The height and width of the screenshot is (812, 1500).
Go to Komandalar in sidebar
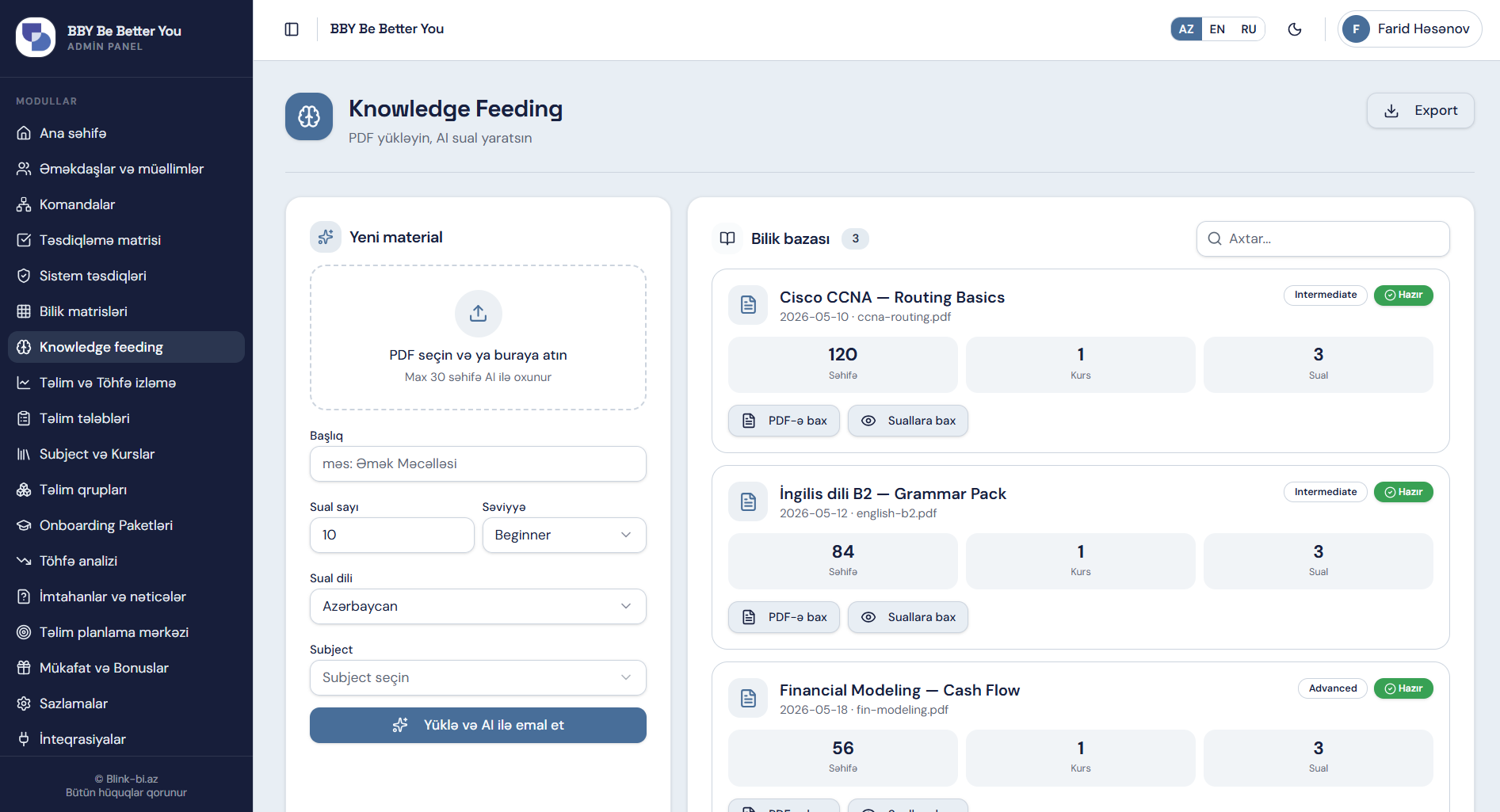click(126, 204)
